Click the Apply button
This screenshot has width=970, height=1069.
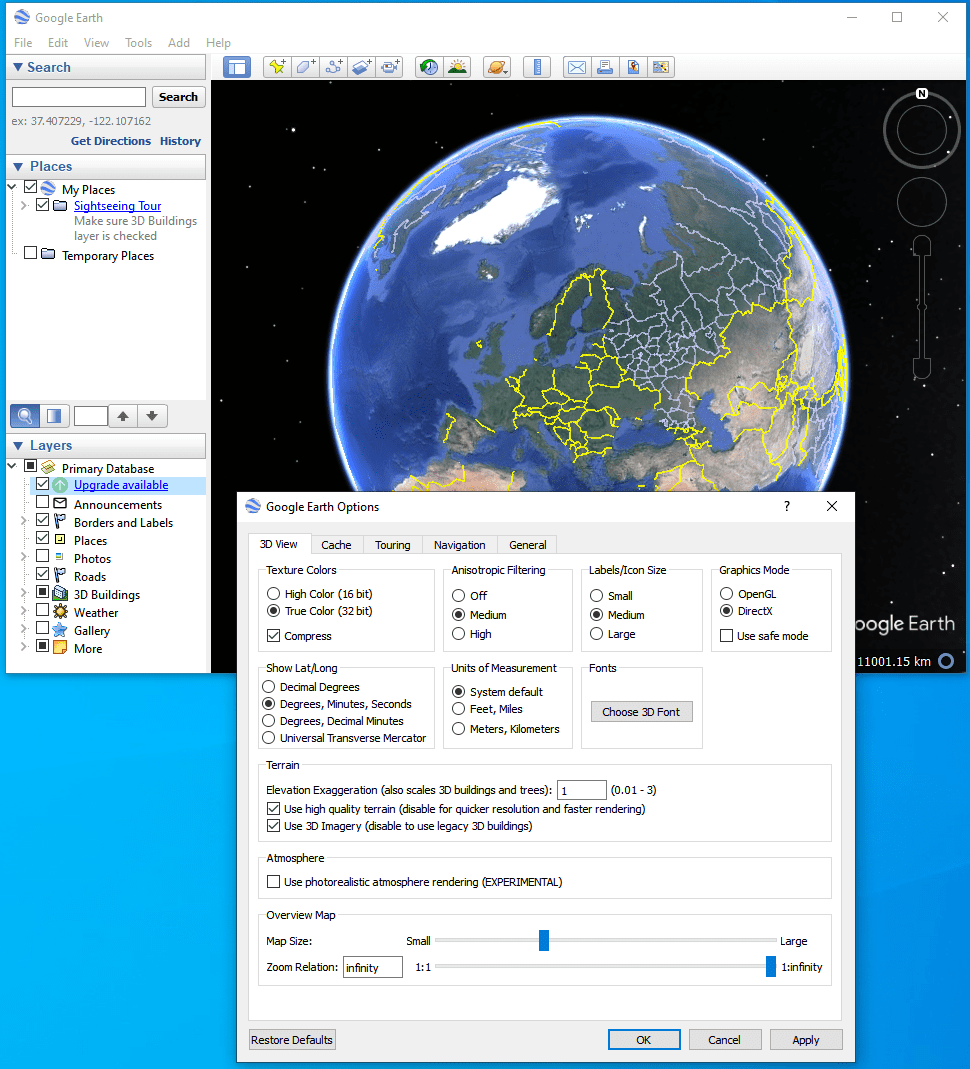(806, 1040)
